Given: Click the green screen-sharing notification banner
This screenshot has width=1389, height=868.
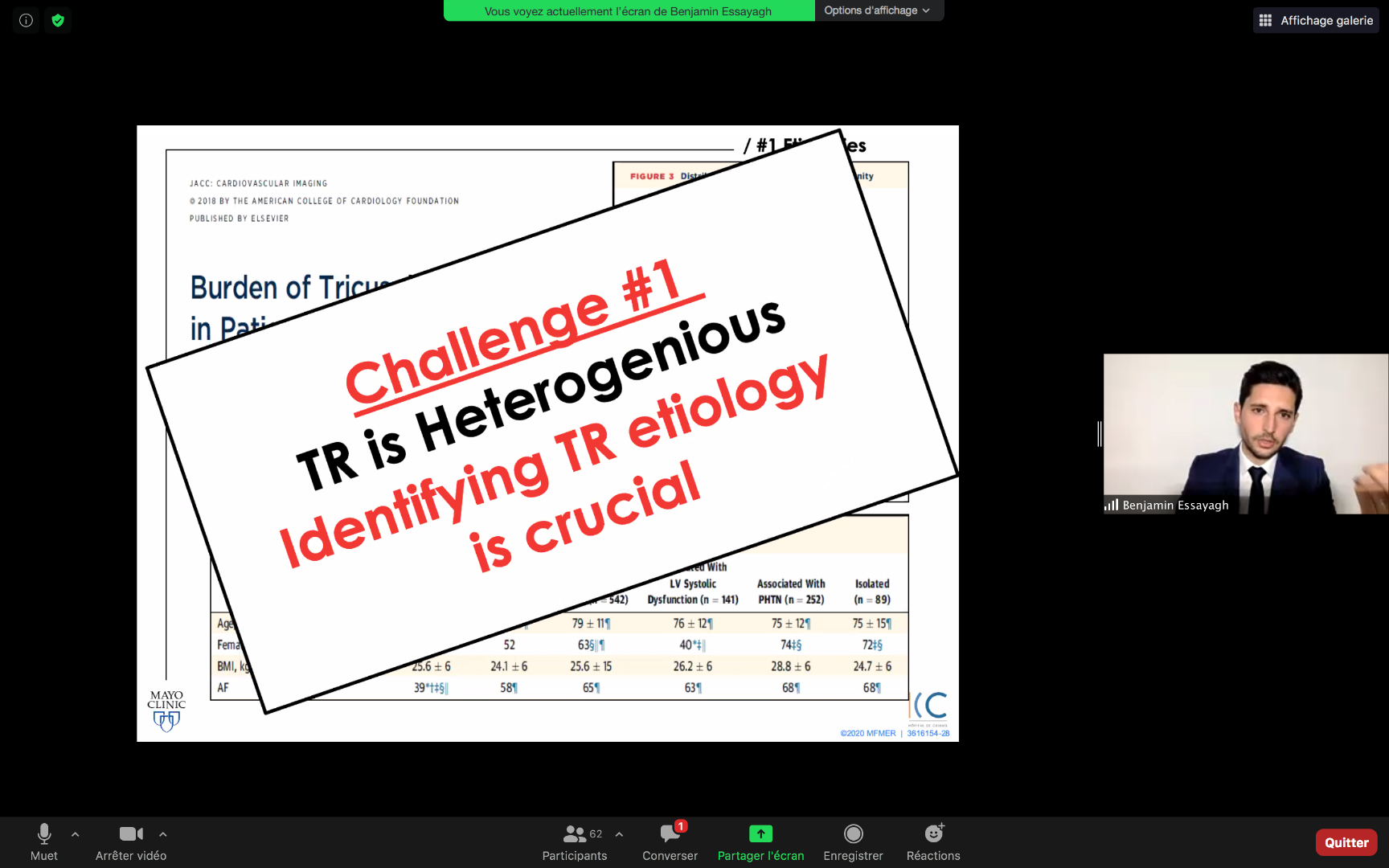Looking at the screenshot, I should pyautogui.click(x=629, y=10).
